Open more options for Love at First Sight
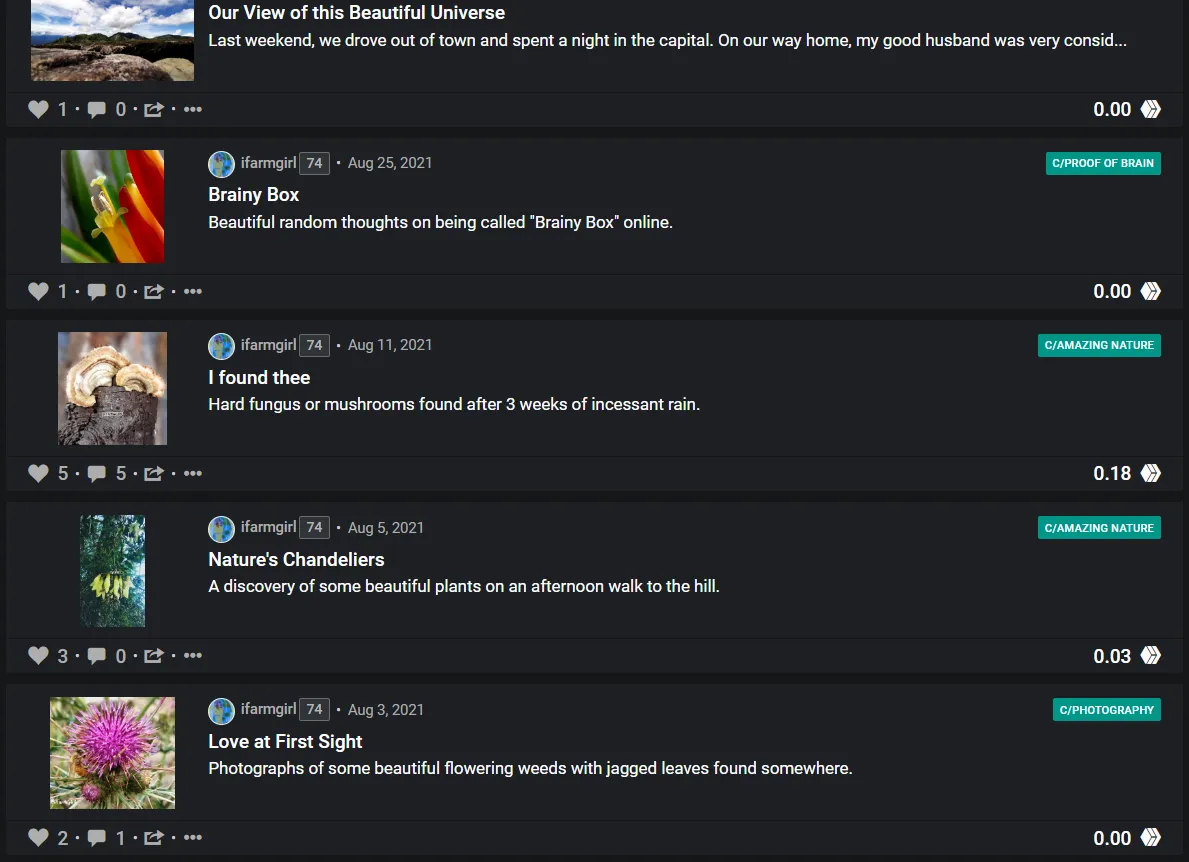1189x862 pixels. (193, 838)
